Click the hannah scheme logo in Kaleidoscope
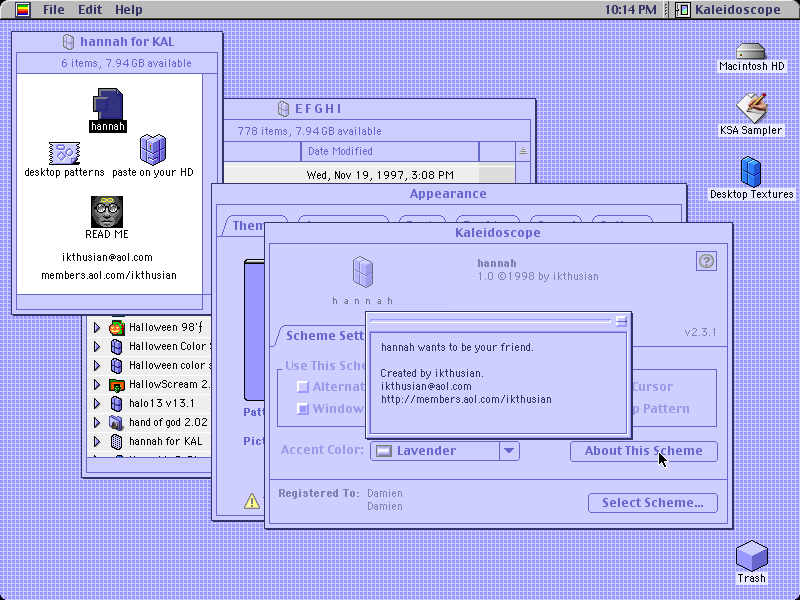800x600 pixels. (x=363, y=271)
